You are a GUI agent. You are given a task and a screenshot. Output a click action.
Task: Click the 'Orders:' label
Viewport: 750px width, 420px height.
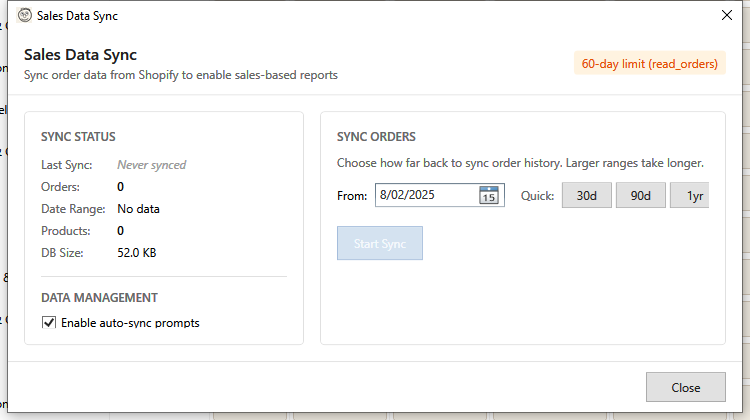coord(60,187)
